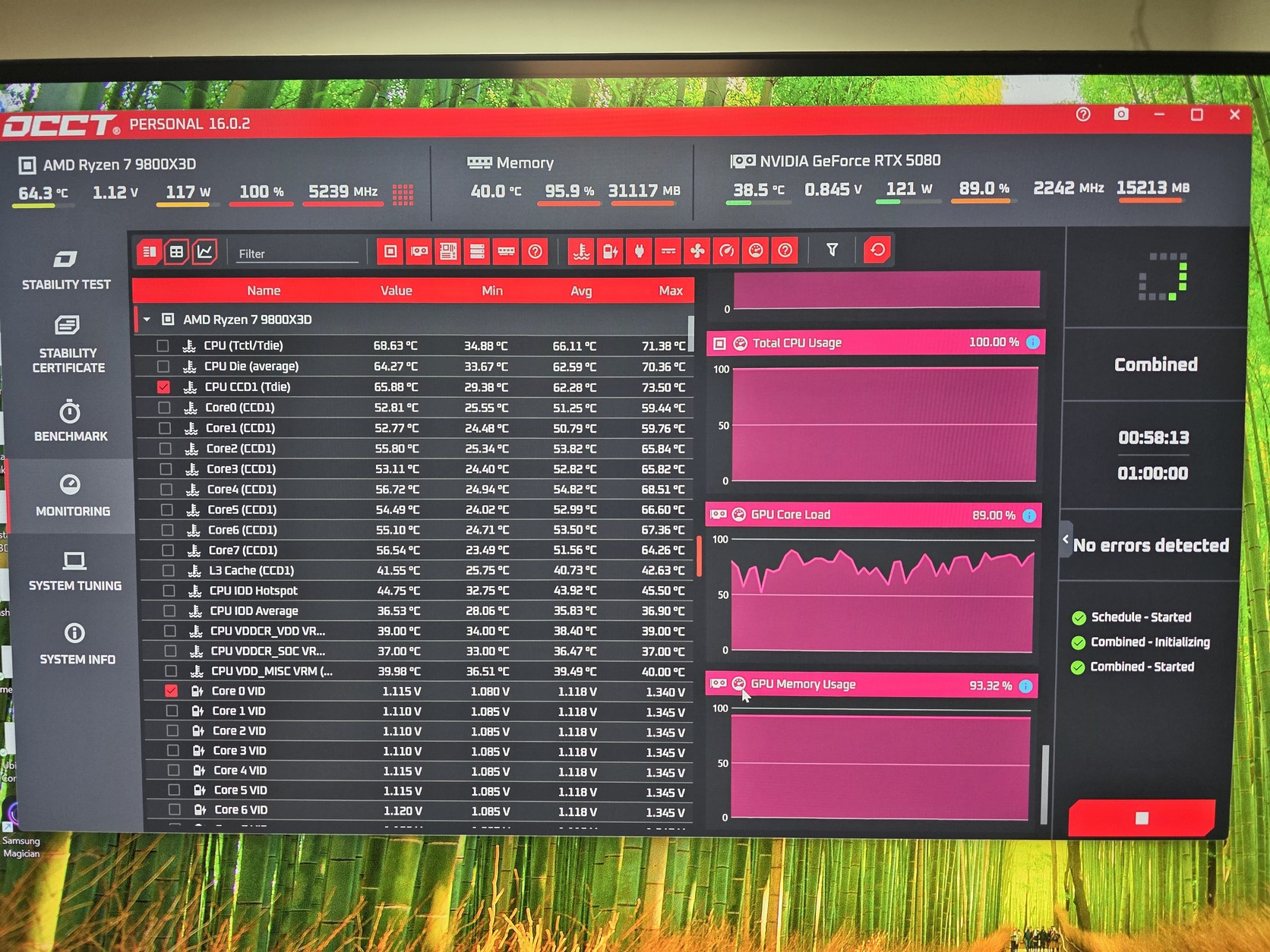Uncheck the Core 0 VID checkbox
Image resolution: width=1270 pixels, height=952 pixels.
171,691
